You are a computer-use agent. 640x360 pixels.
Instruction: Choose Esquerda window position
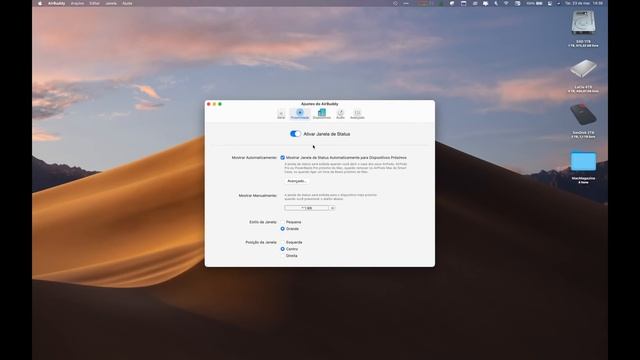[x=282, y=242]
